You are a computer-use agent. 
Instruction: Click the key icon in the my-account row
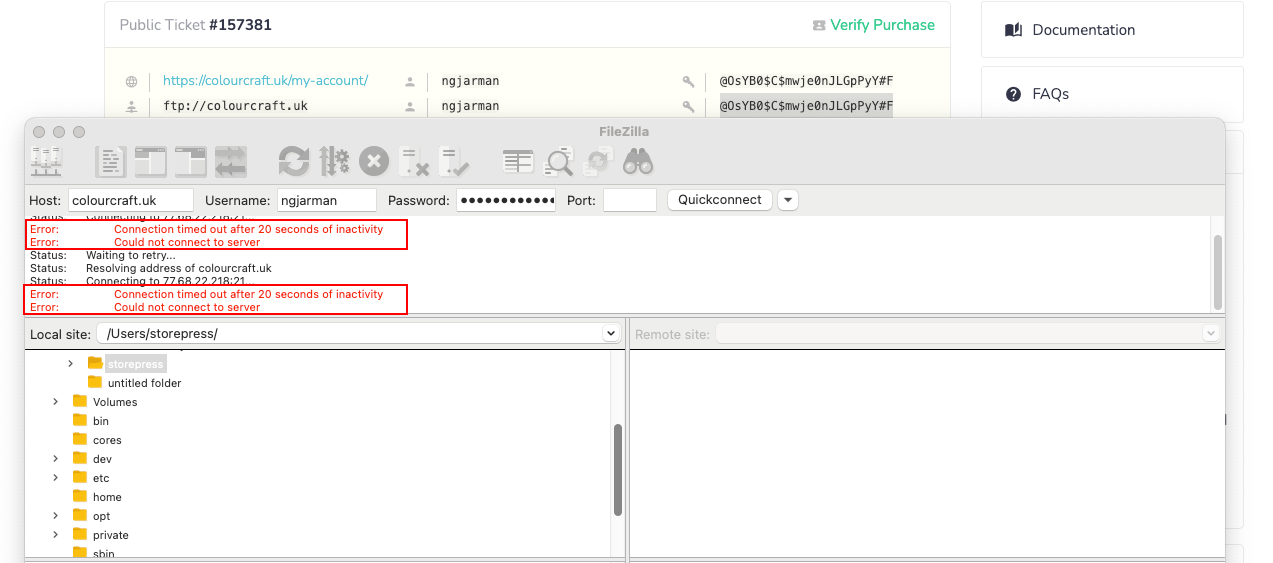pyautogui.click(x=688, y=82)
